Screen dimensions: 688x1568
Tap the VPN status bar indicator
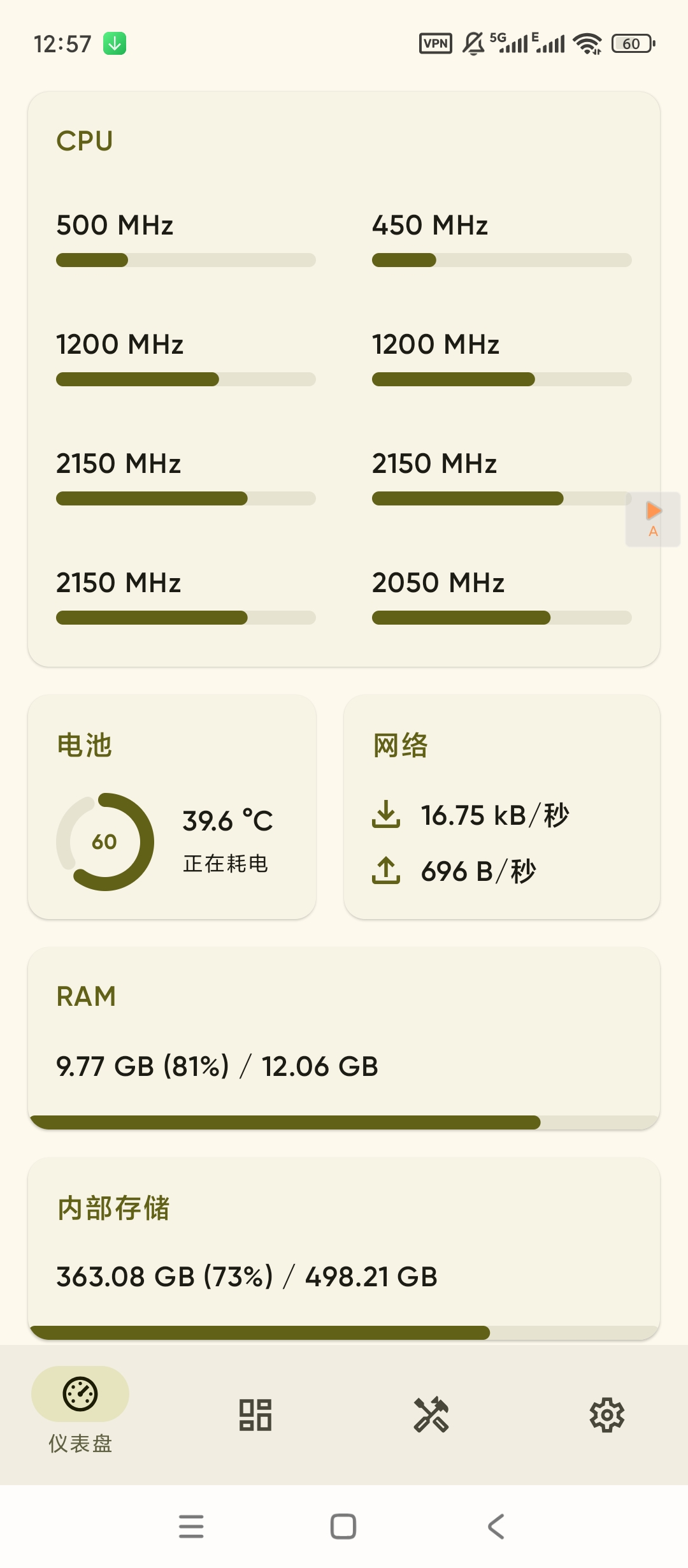(x=436, y=43)
